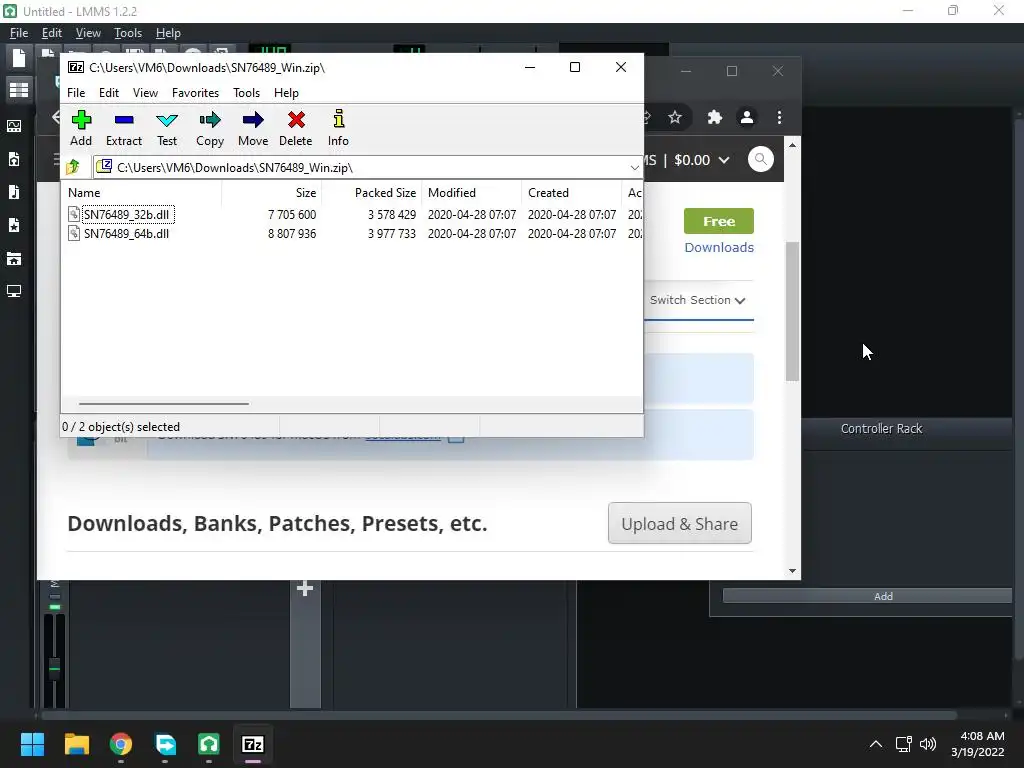
Task: Click the browser's vertical scrollbar thumb
Action: pos(792,312)
